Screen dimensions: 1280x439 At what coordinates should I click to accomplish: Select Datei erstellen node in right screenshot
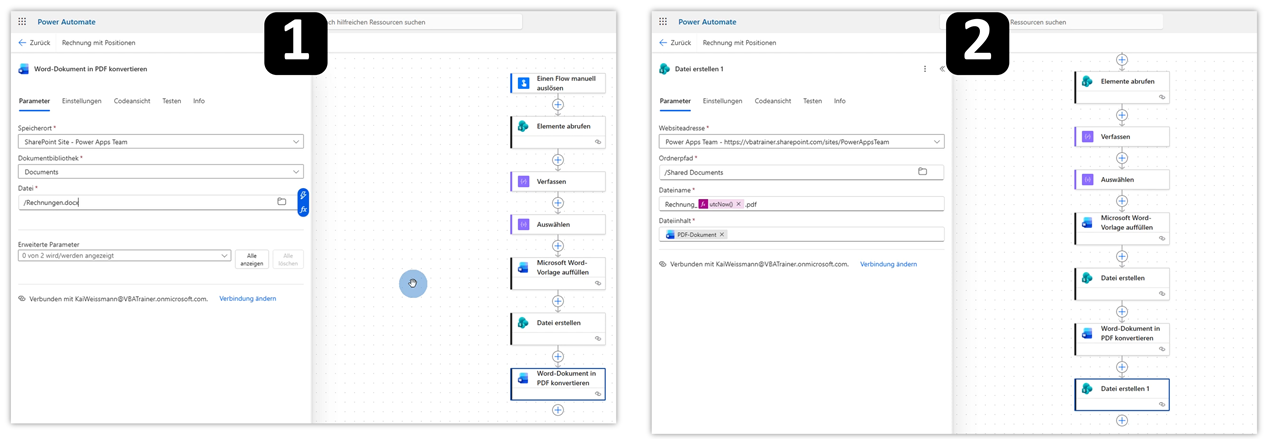pos(1122,283)
